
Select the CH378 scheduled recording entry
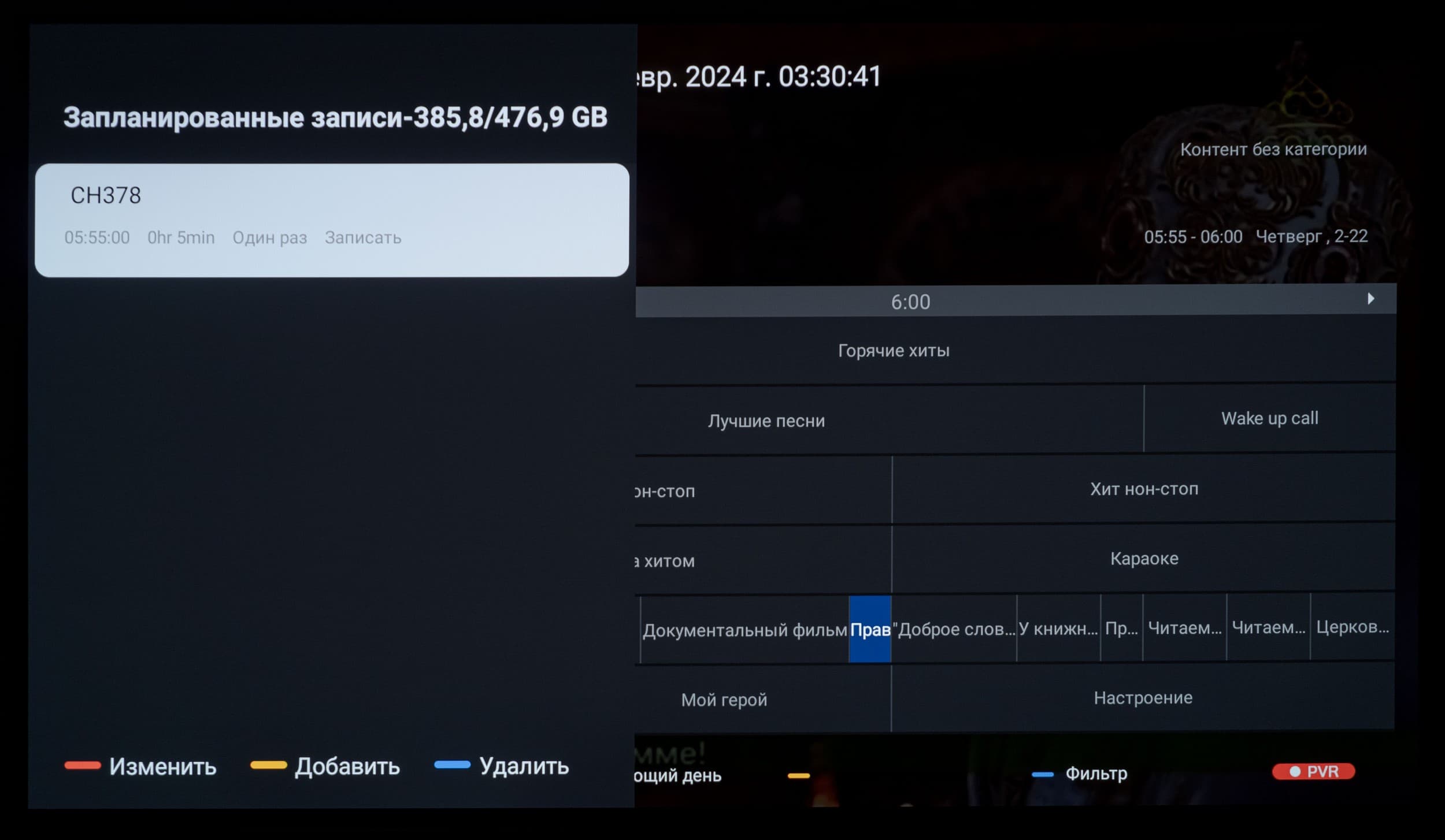332,220
